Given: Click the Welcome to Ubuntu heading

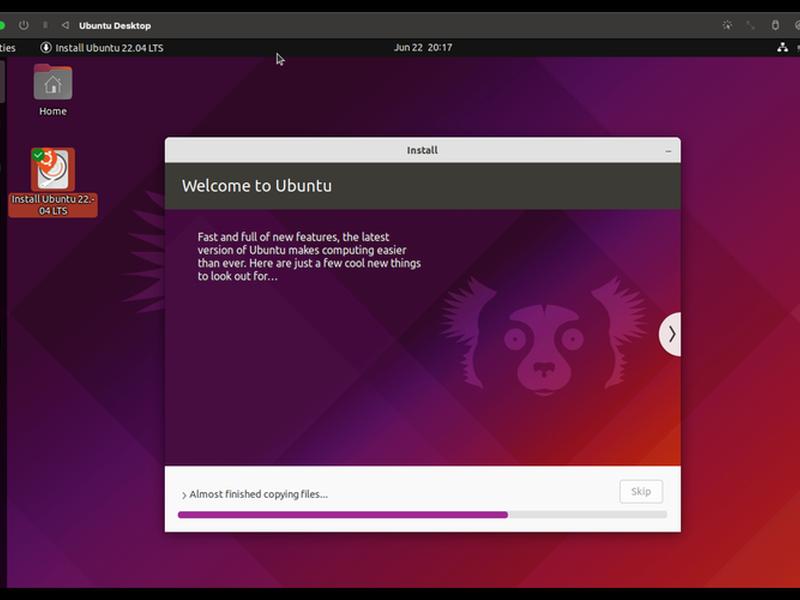Looking at the screenshot, I should [257, 186].
